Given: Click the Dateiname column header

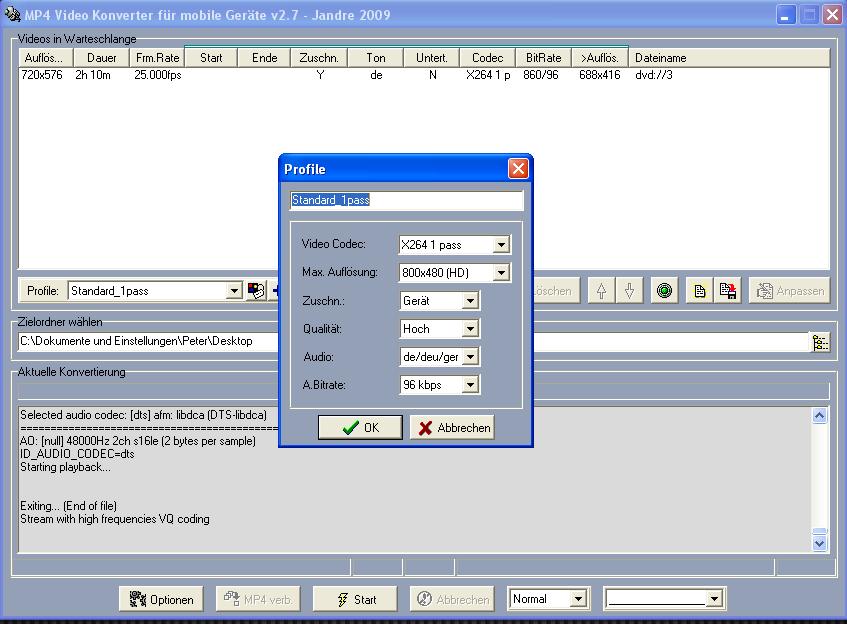Looking at the screenshot, I should 729,58.
